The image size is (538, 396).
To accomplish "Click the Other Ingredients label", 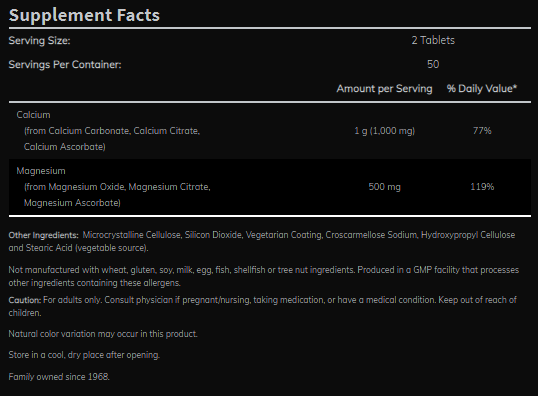I will (x=44, y=235).
